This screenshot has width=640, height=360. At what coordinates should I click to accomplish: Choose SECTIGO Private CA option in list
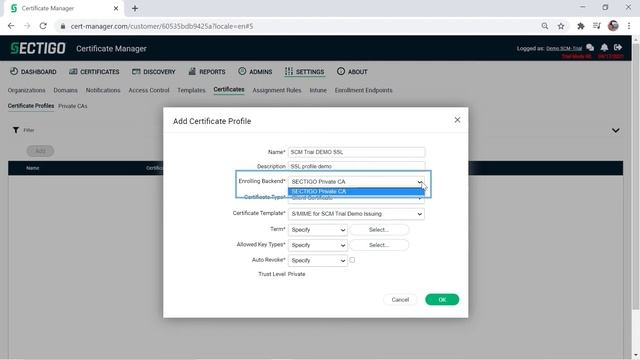356,191
